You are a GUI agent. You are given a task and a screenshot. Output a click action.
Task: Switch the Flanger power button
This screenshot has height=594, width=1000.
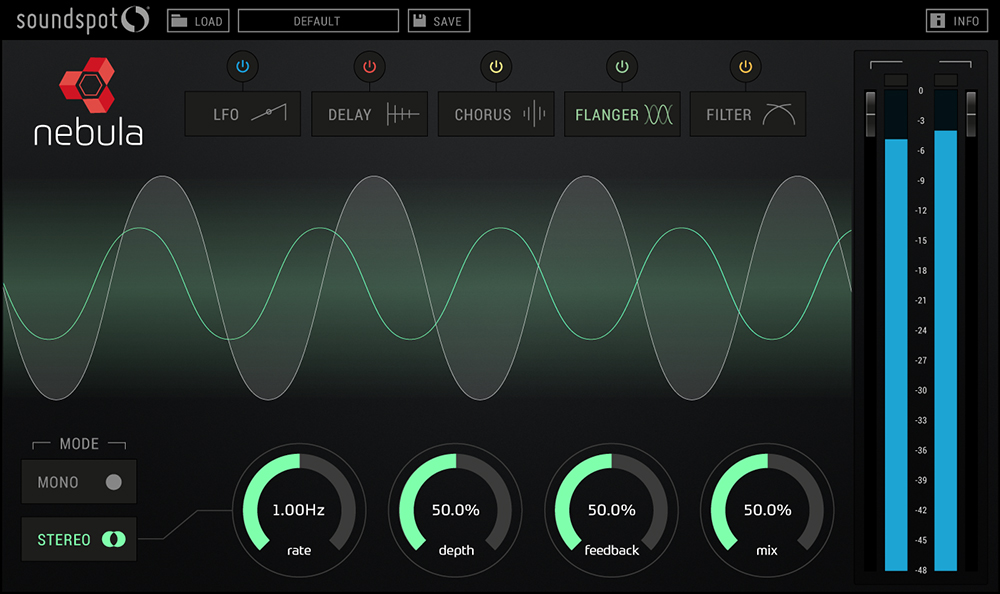pos(621,67)
